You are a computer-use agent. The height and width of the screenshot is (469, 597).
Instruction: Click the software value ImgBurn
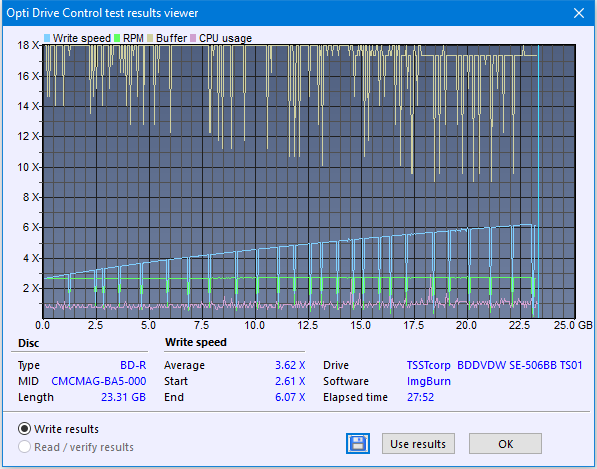429,381
